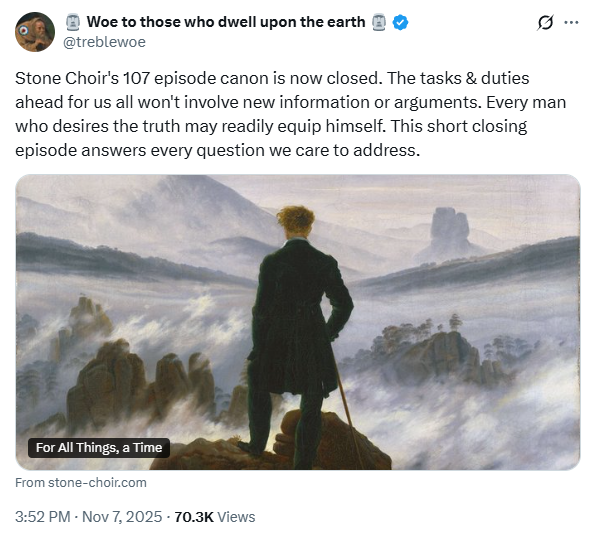Open the treblewoe profile avatar
This screenshot has height=540, width=596.
click(x=35, y=32)
